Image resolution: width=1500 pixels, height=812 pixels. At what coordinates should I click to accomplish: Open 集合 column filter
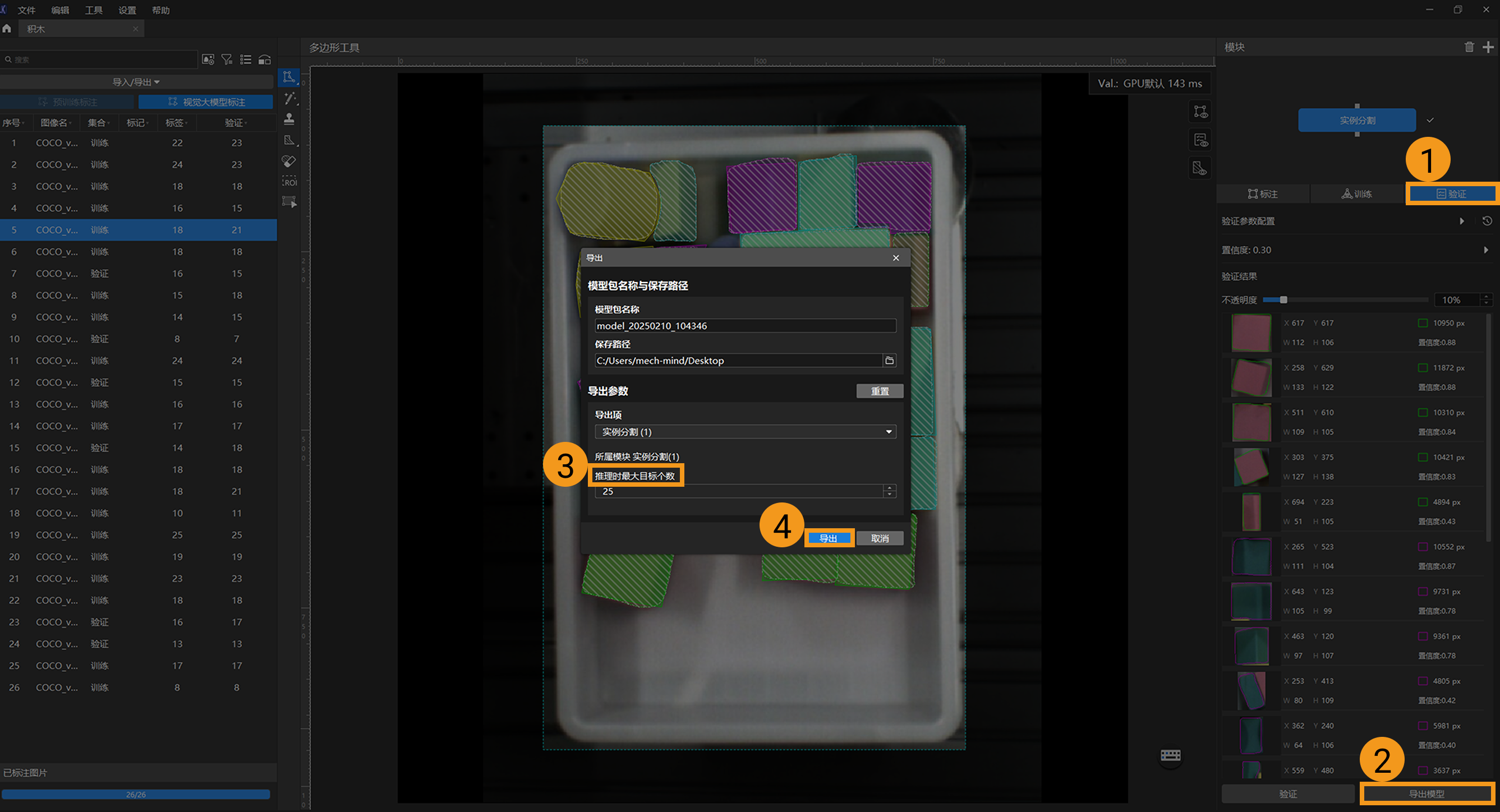(98, 123)
